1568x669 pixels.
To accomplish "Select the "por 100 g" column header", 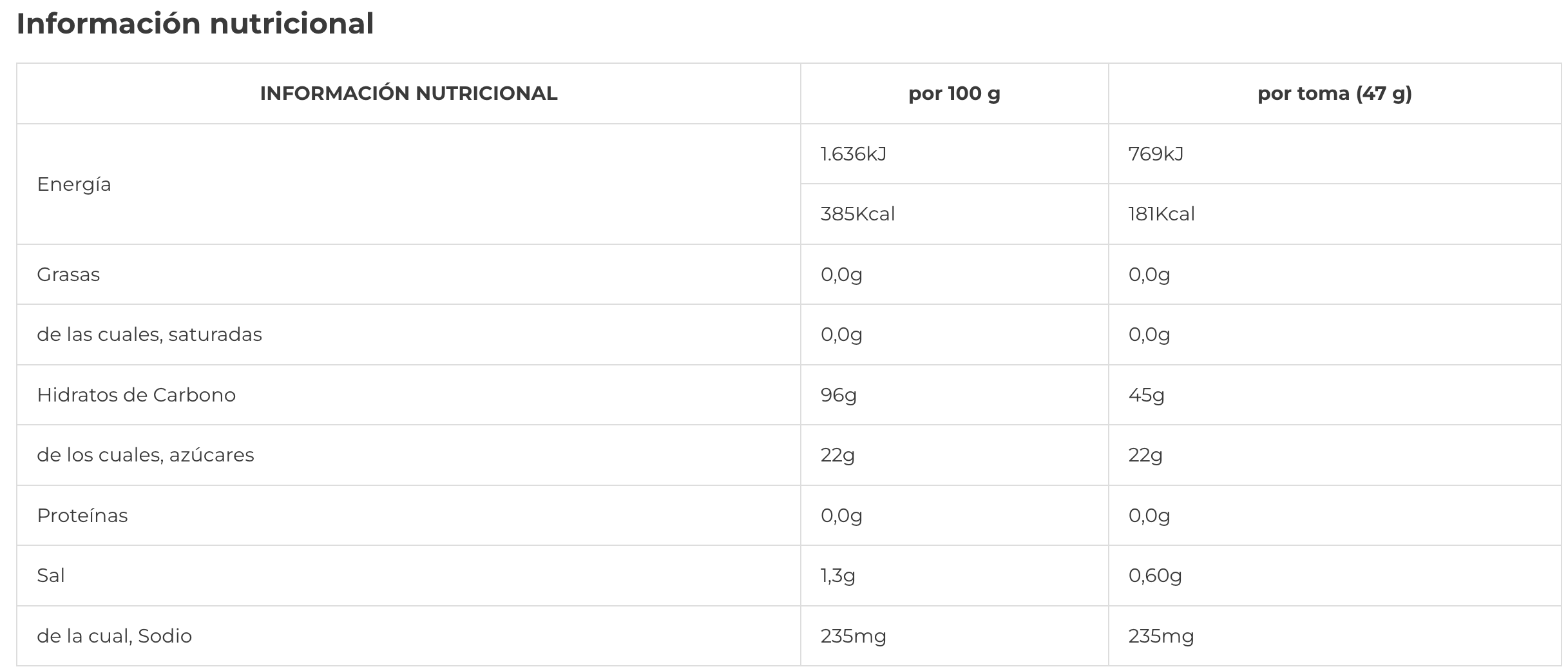I will [954, 93].
